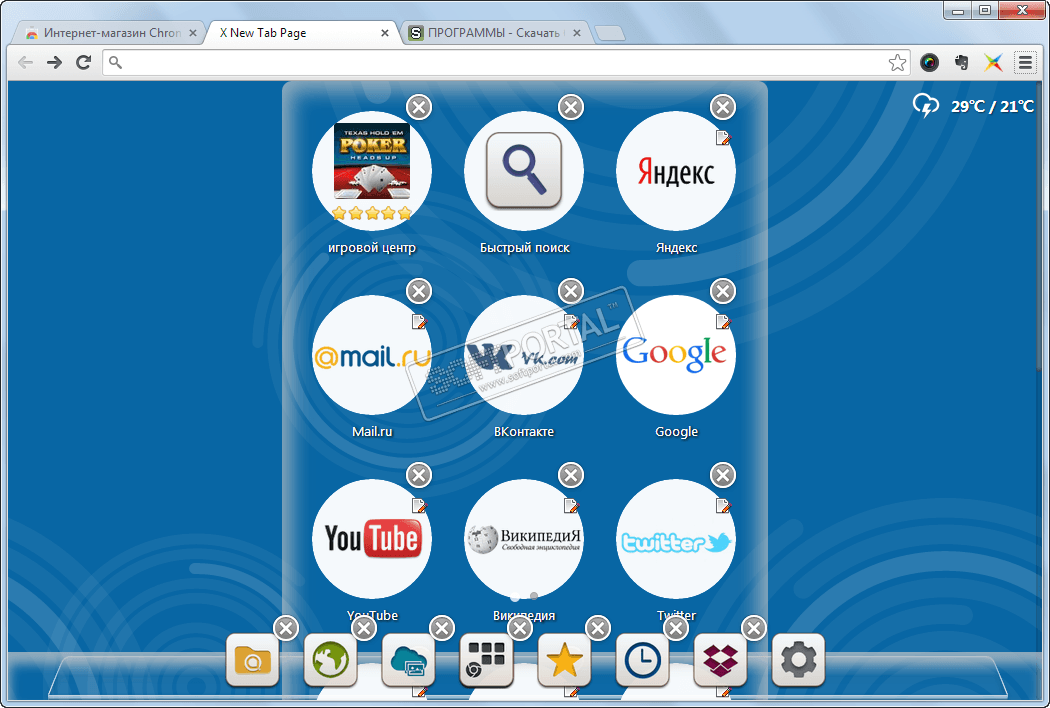Image resolution: width=1050 pixels, height=708 pixels.
Task: Open the Mail.ru speed dial tile
Action: [x=372, y=355]
